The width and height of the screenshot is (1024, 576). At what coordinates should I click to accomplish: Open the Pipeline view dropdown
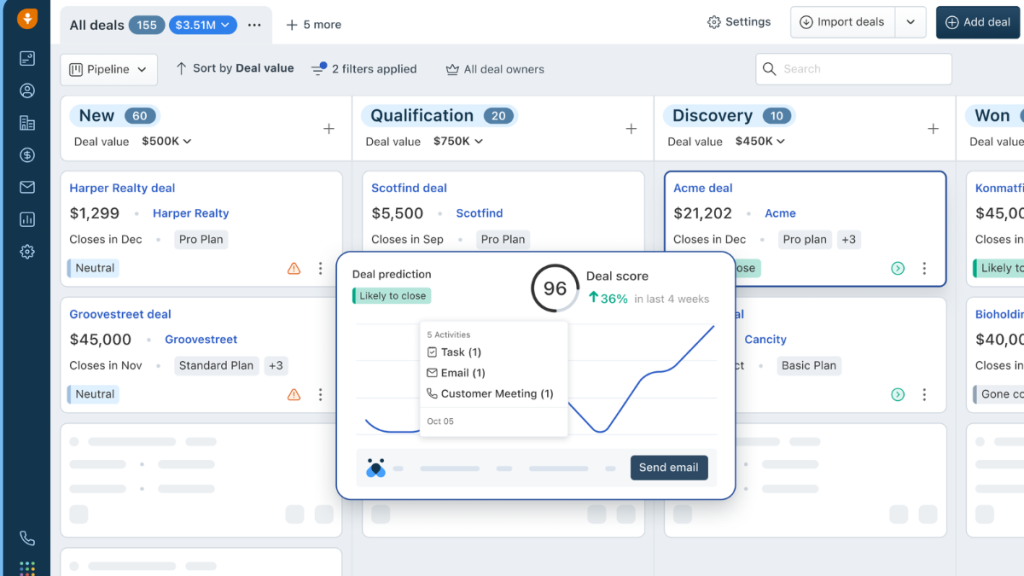[109, 69]
